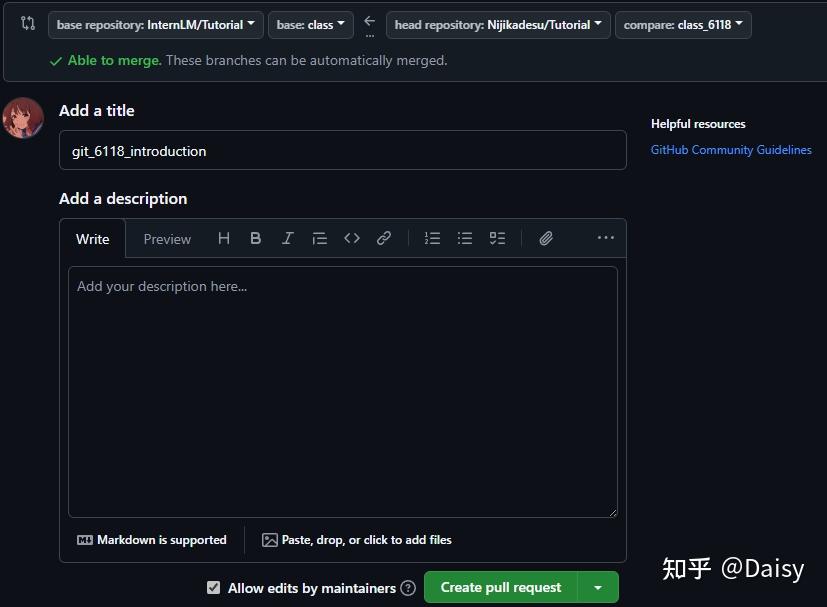Insert a hyperlink in the description
The image size is (827, 607).
pyautogui.click(x=384, y=238)
